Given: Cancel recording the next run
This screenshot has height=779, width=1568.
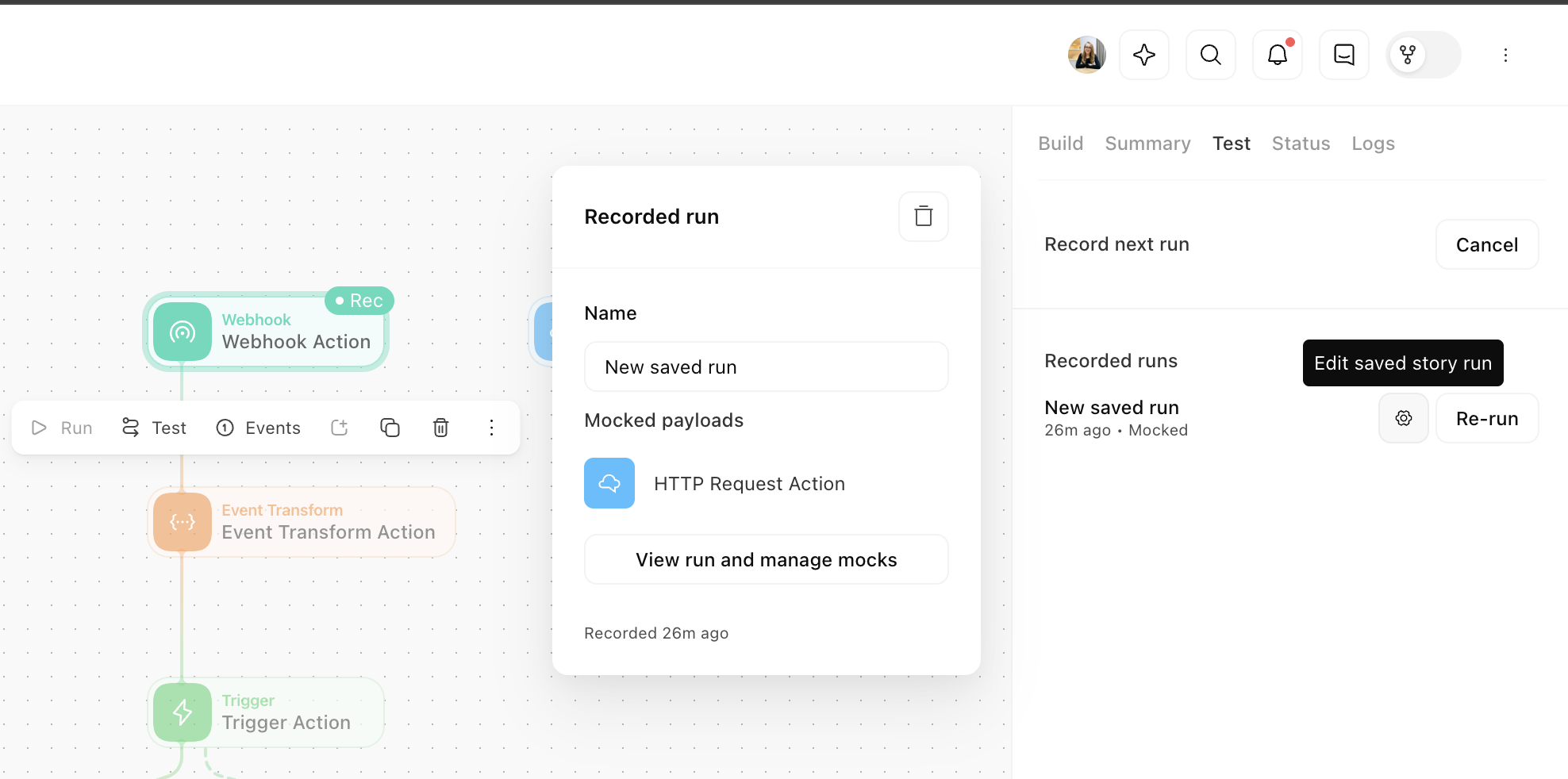Looking at the screenshot, I should [x=1486, y=245].
